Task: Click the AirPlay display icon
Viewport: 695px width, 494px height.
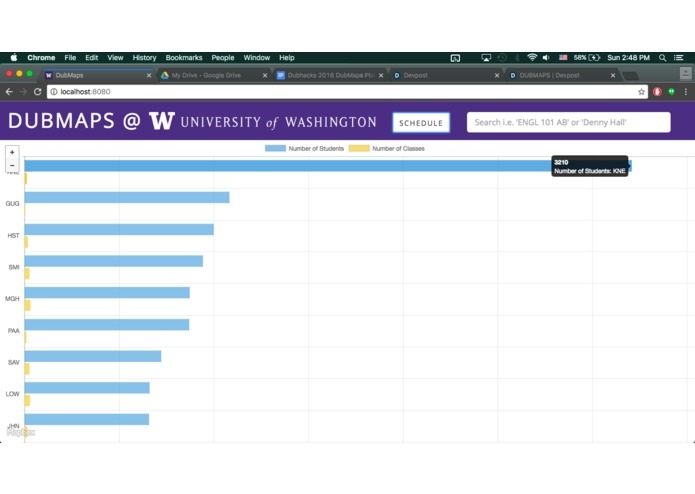Action: pos(486,58)
